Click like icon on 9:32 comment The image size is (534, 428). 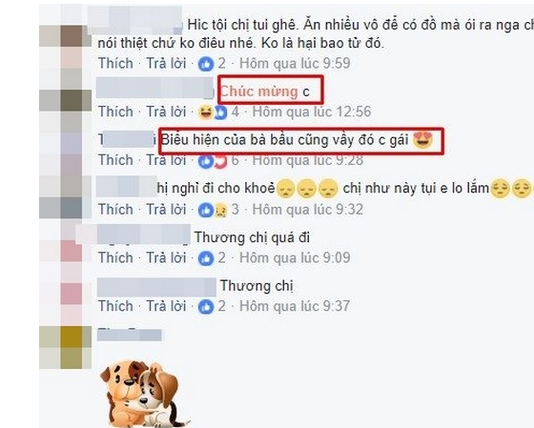click(x=205, y=210)
